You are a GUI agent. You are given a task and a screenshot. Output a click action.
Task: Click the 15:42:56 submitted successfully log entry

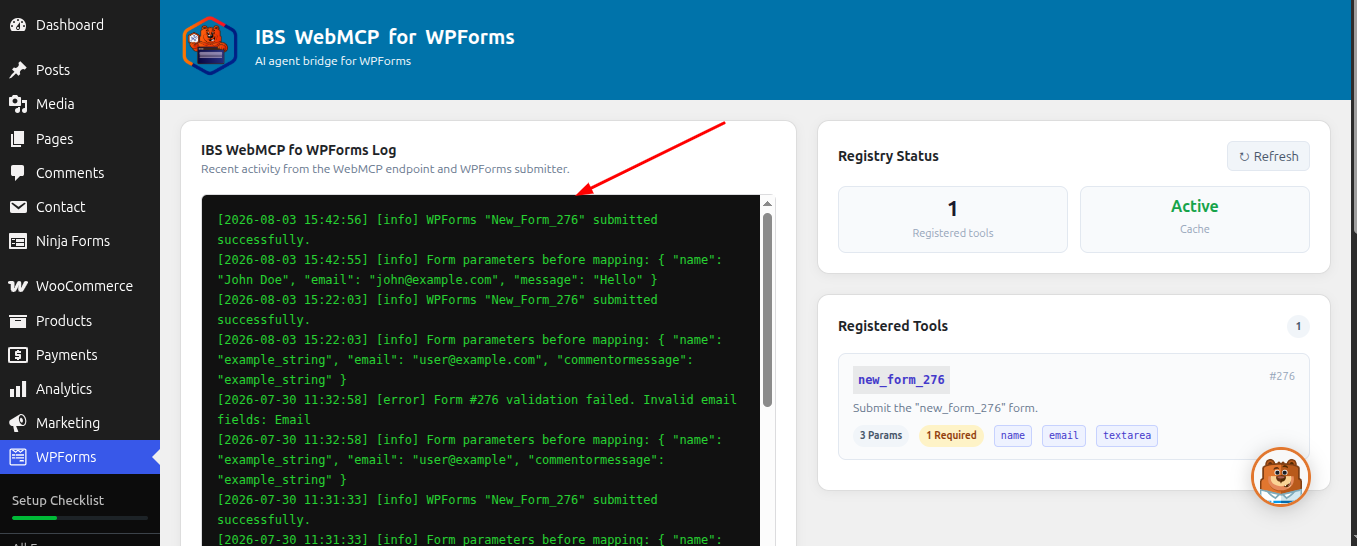[438, 229]
